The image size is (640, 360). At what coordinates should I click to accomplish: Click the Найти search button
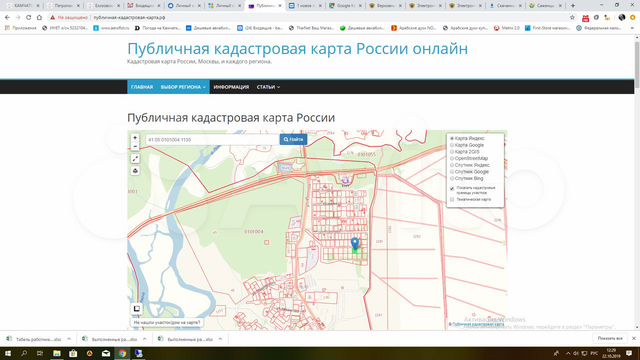point(293,139)
